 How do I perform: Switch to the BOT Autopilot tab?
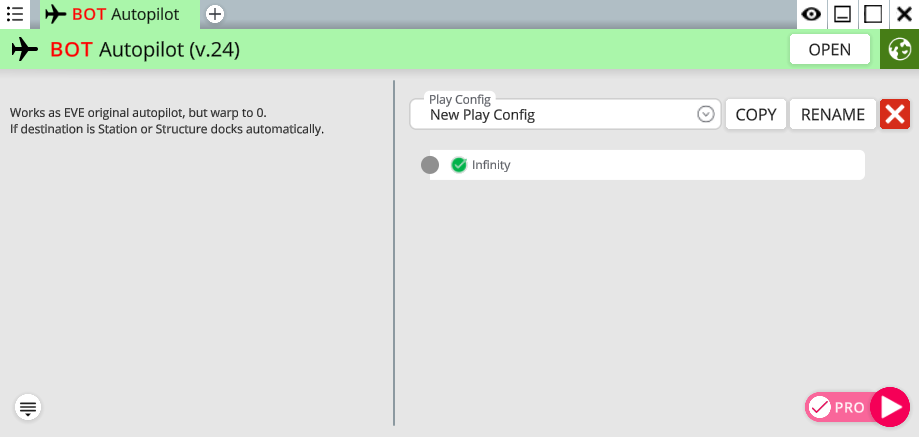(x=120, y=14)
